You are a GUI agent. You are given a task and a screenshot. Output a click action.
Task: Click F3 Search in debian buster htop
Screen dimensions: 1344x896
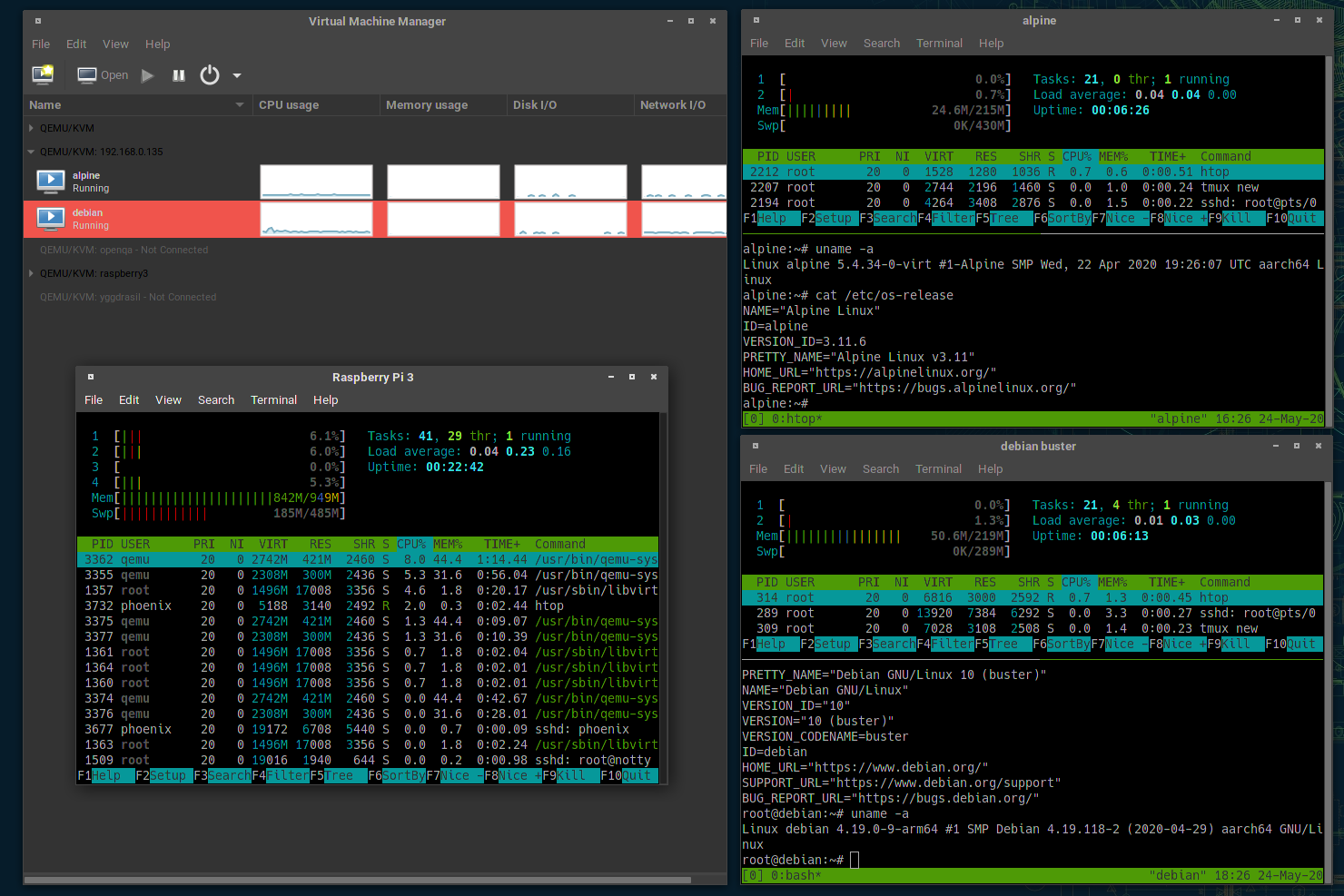point(887,644)
